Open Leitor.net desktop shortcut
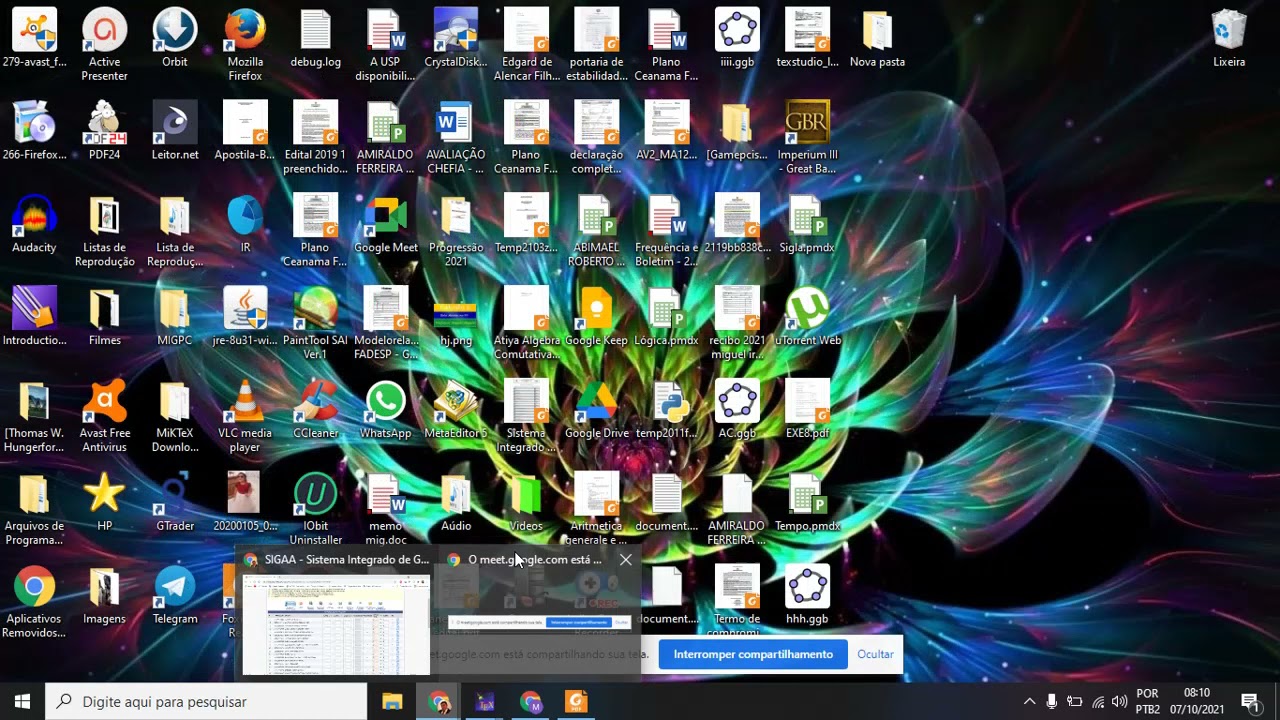Viewport: 1280px width, 720px height. coord(175,131)
